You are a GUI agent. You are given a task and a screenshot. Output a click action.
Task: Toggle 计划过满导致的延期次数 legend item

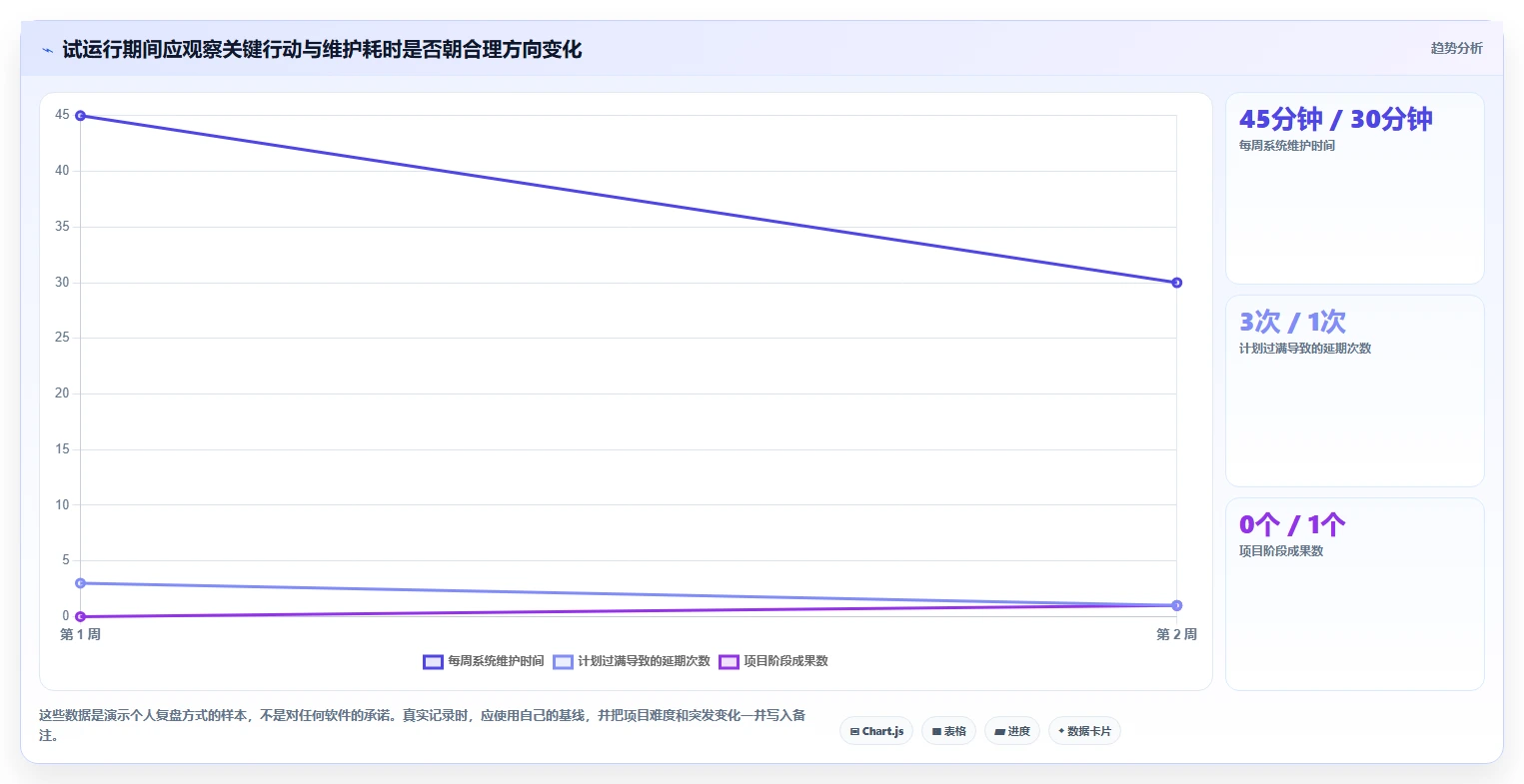point(632,661)
